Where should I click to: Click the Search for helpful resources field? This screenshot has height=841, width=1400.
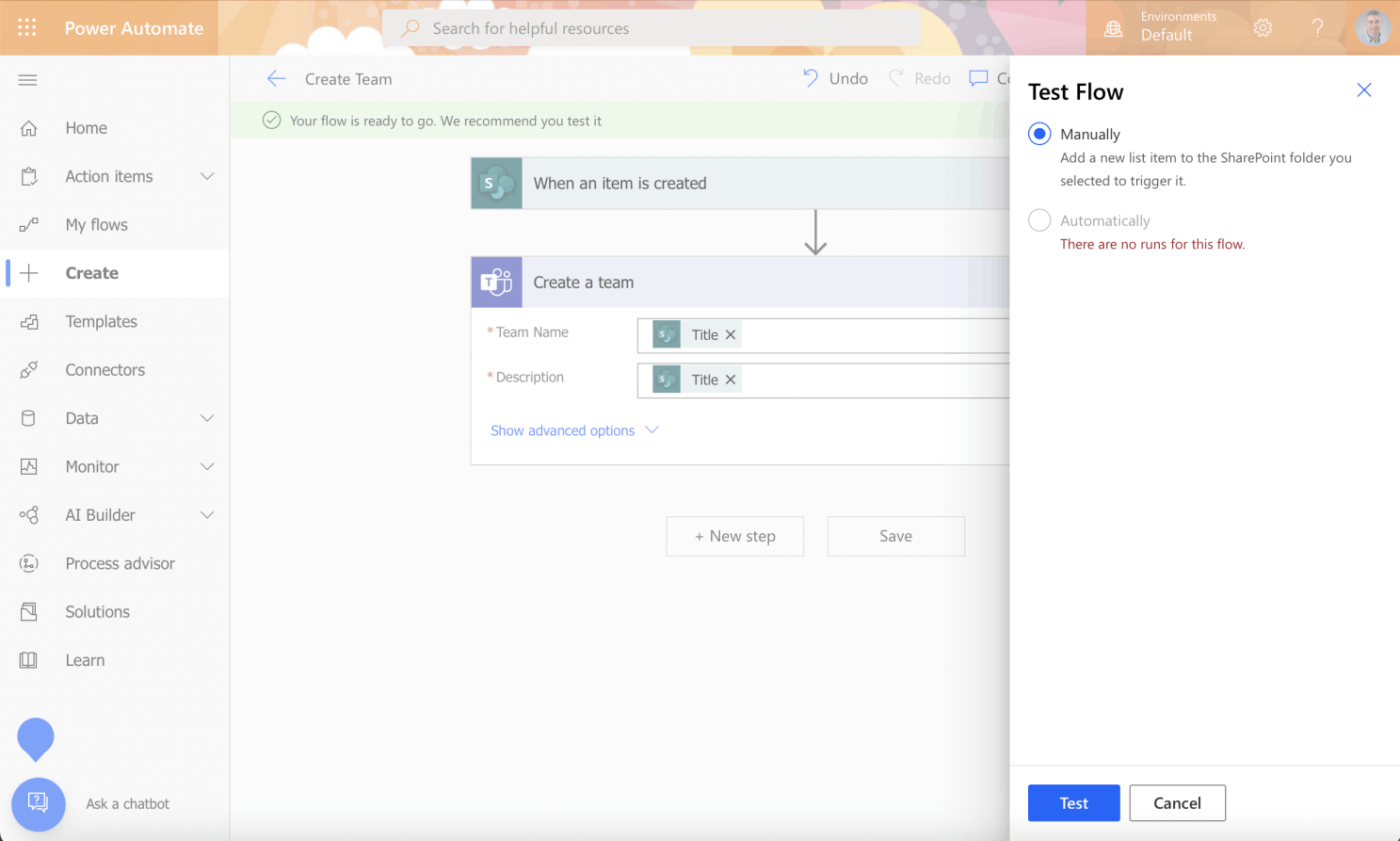tap(652, 28)
